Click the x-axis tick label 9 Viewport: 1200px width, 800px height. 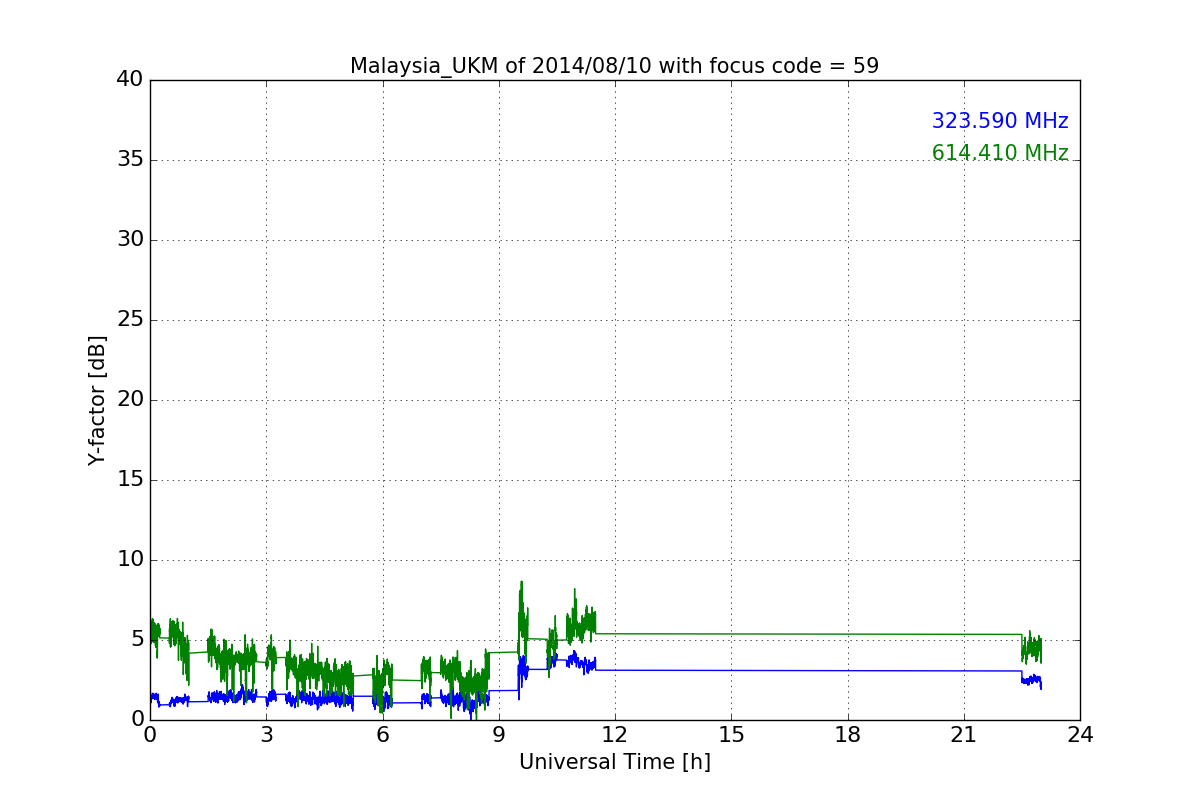(499, 735)
